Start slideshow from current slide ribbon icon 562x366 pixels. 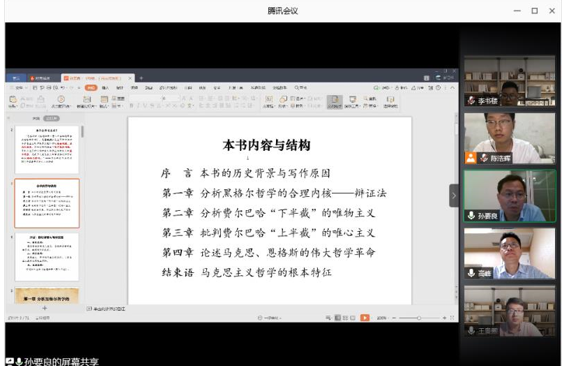[61, 99]
